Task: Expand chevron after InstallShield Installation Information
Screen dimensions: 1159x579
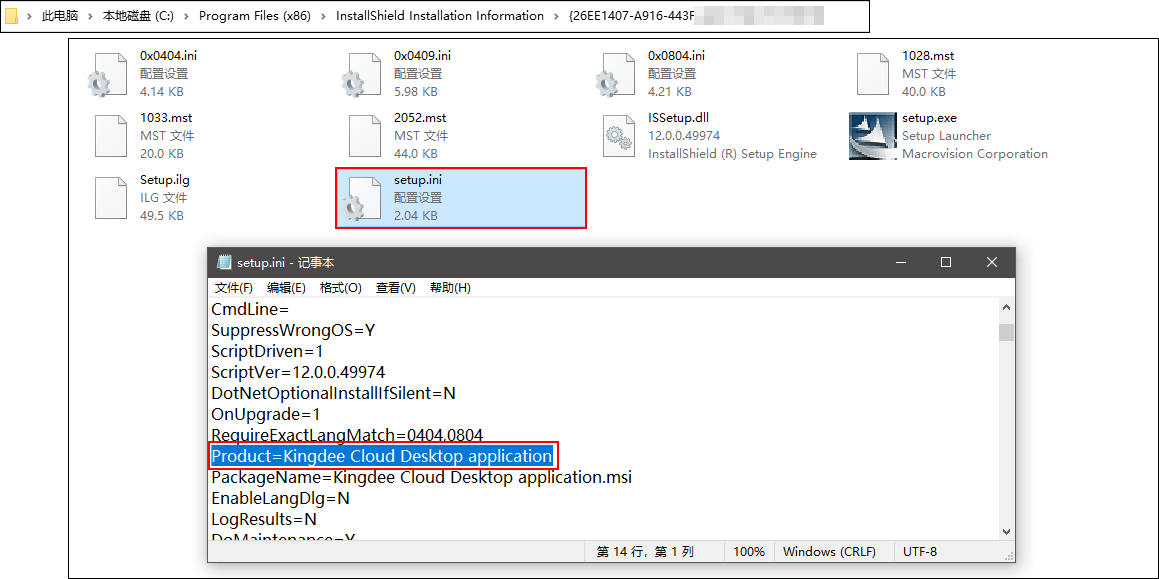Action: (557, 16)
